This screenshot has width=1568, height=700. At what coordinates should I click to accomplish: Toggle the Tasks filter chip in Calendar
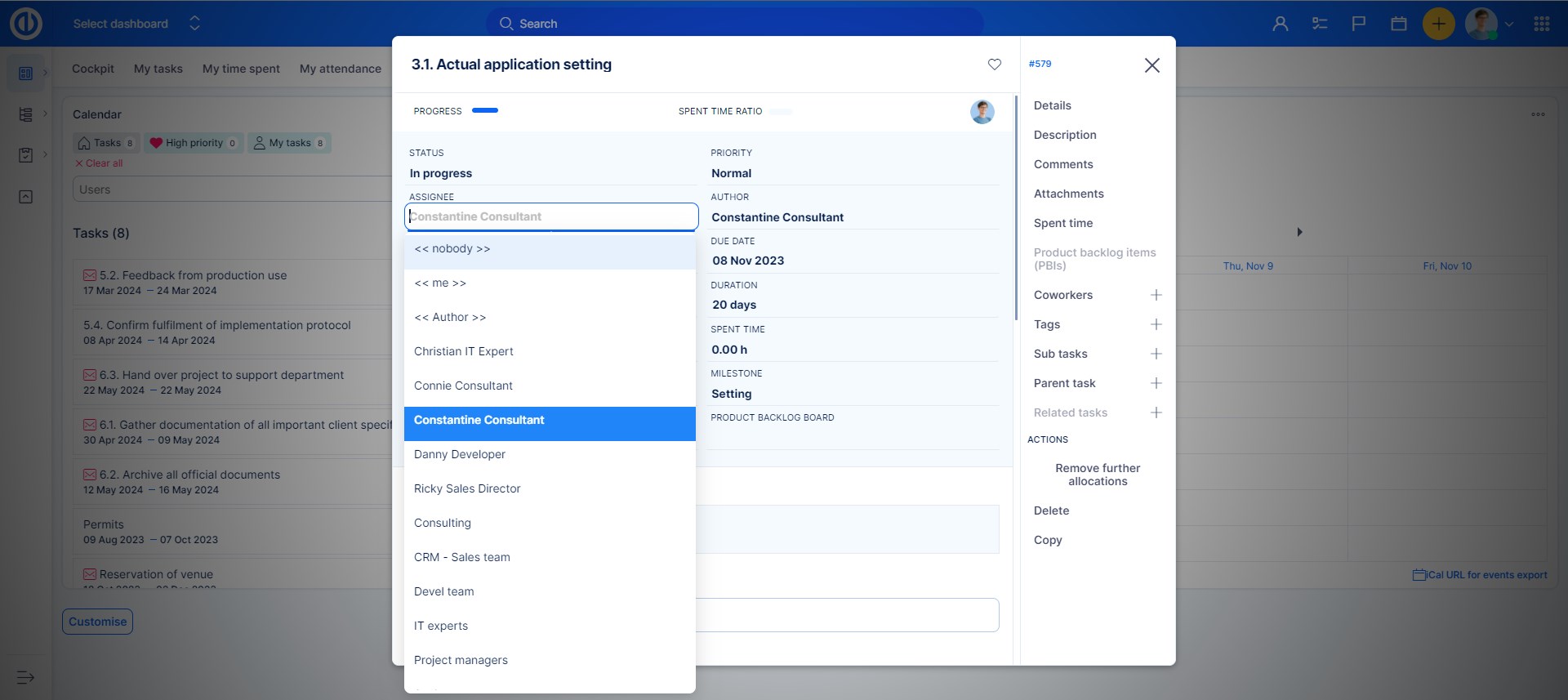[106, 143]
